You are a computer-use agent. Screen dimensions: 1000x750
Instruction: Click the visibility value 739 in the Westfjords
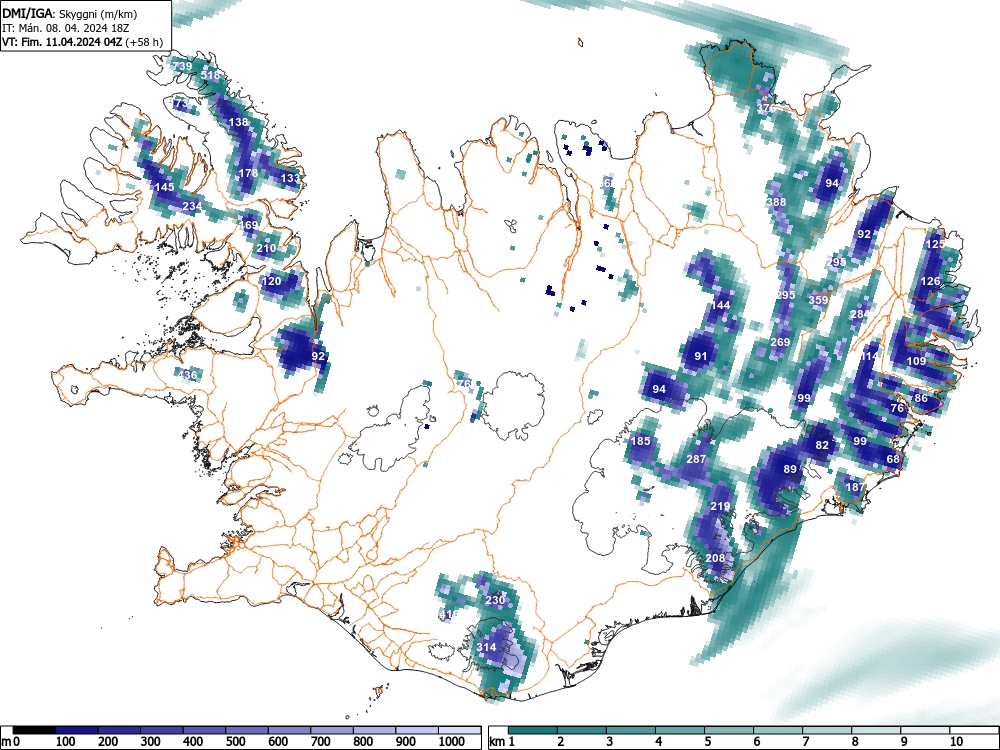182,66
